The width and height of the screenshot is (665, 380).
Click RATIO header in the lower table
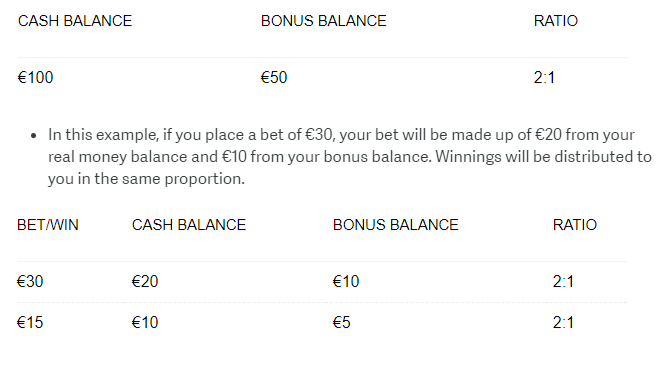(575, 225)
